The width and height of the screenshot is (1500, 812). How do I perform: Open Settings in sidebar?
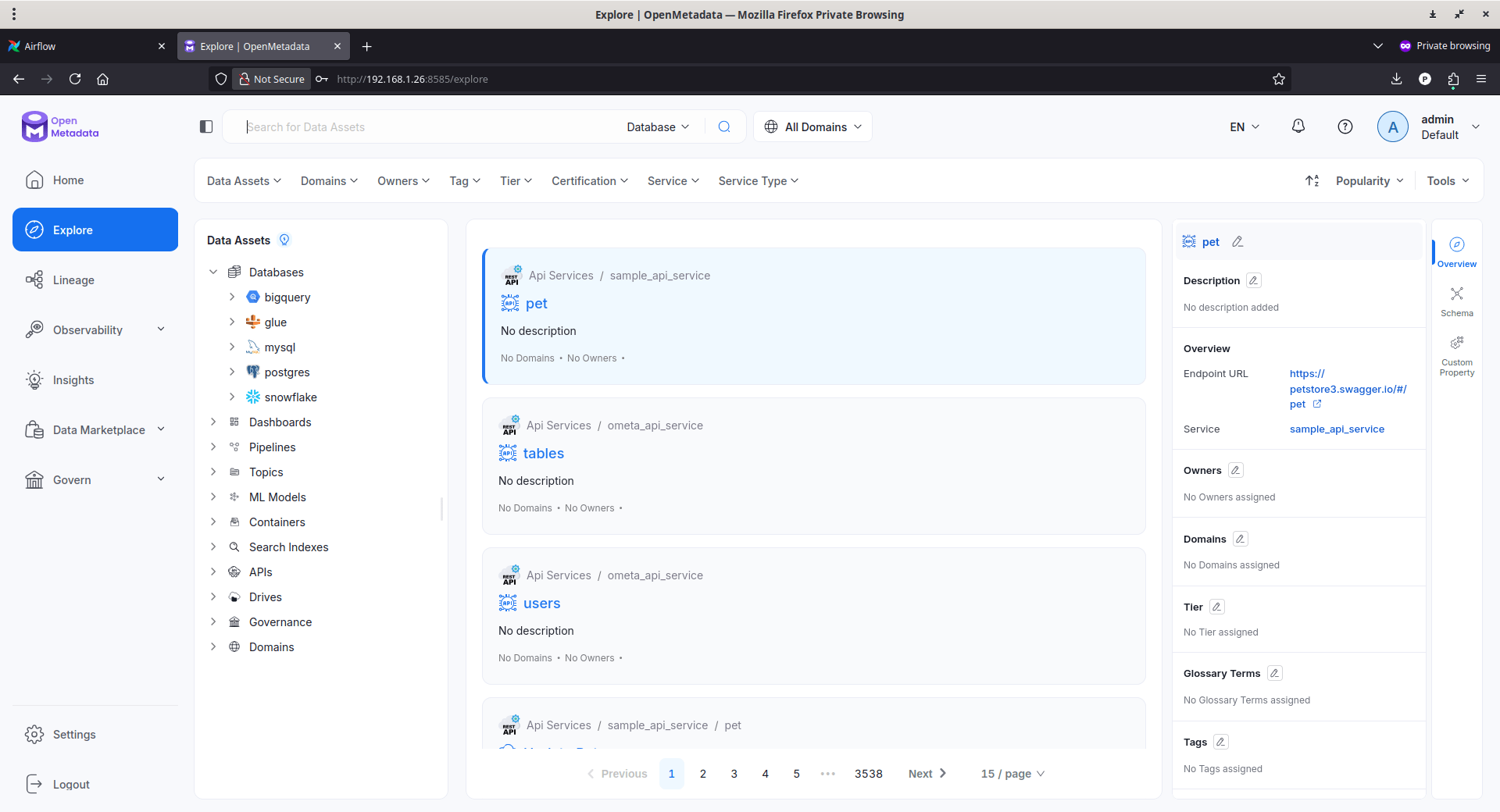[x=95, y=735]
